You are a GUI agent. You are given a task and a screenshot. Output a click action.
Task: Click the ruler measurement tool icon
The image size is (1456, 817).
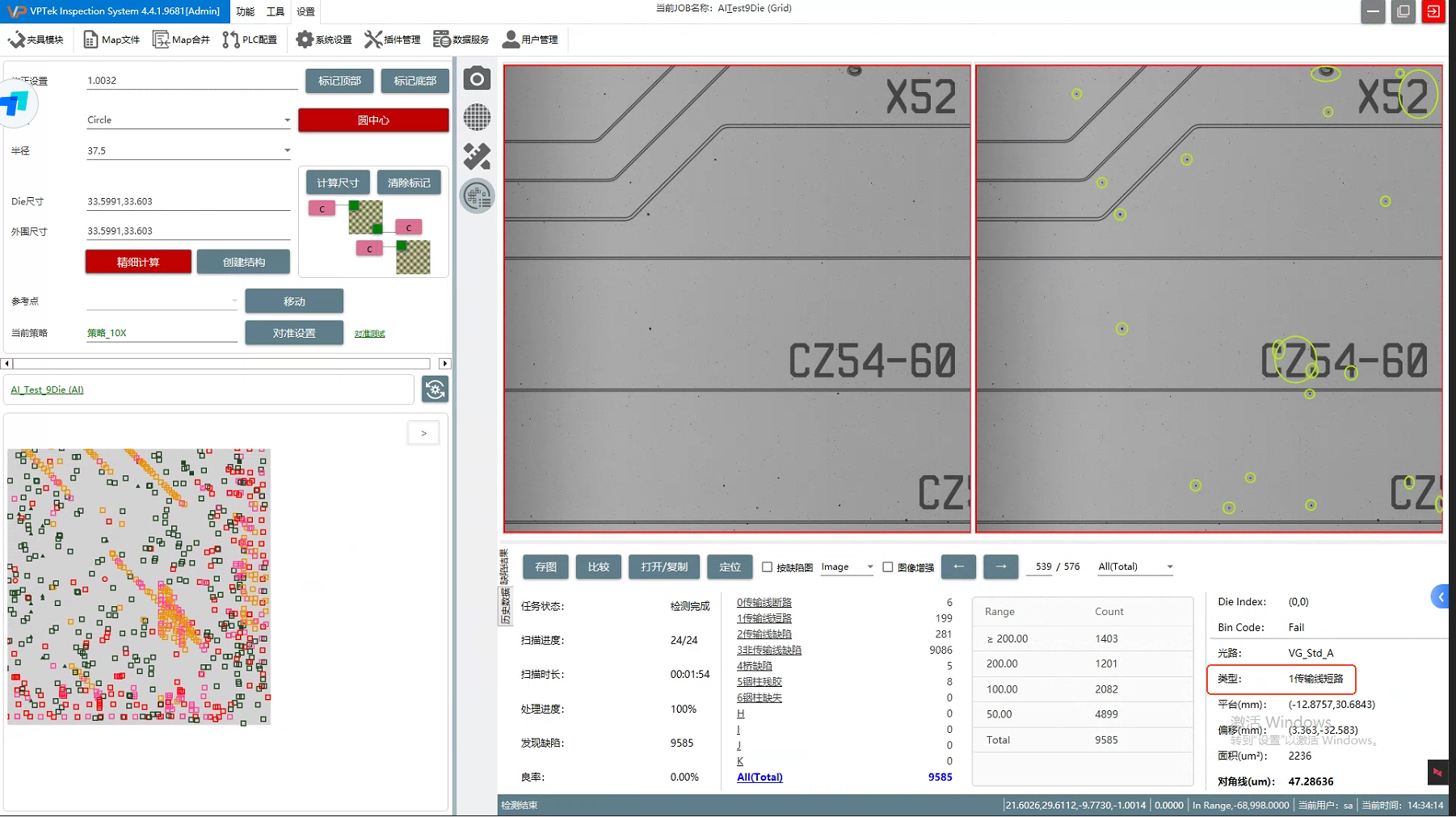coord(477,156)
